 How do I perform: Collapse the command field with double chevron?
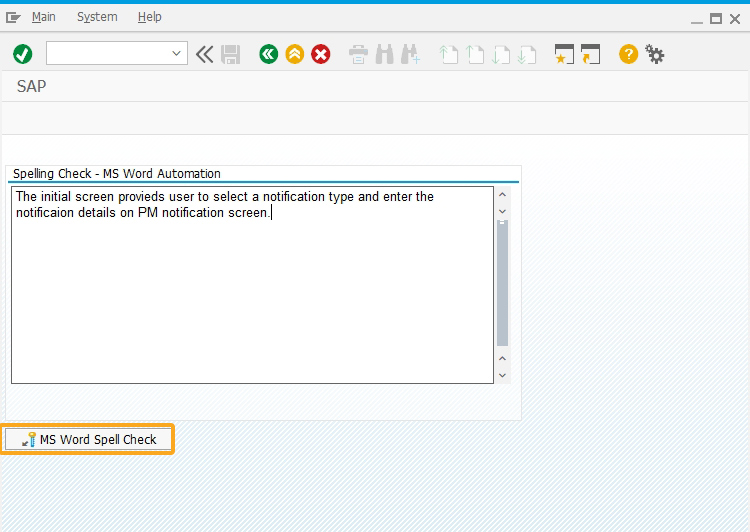[204, 54]
